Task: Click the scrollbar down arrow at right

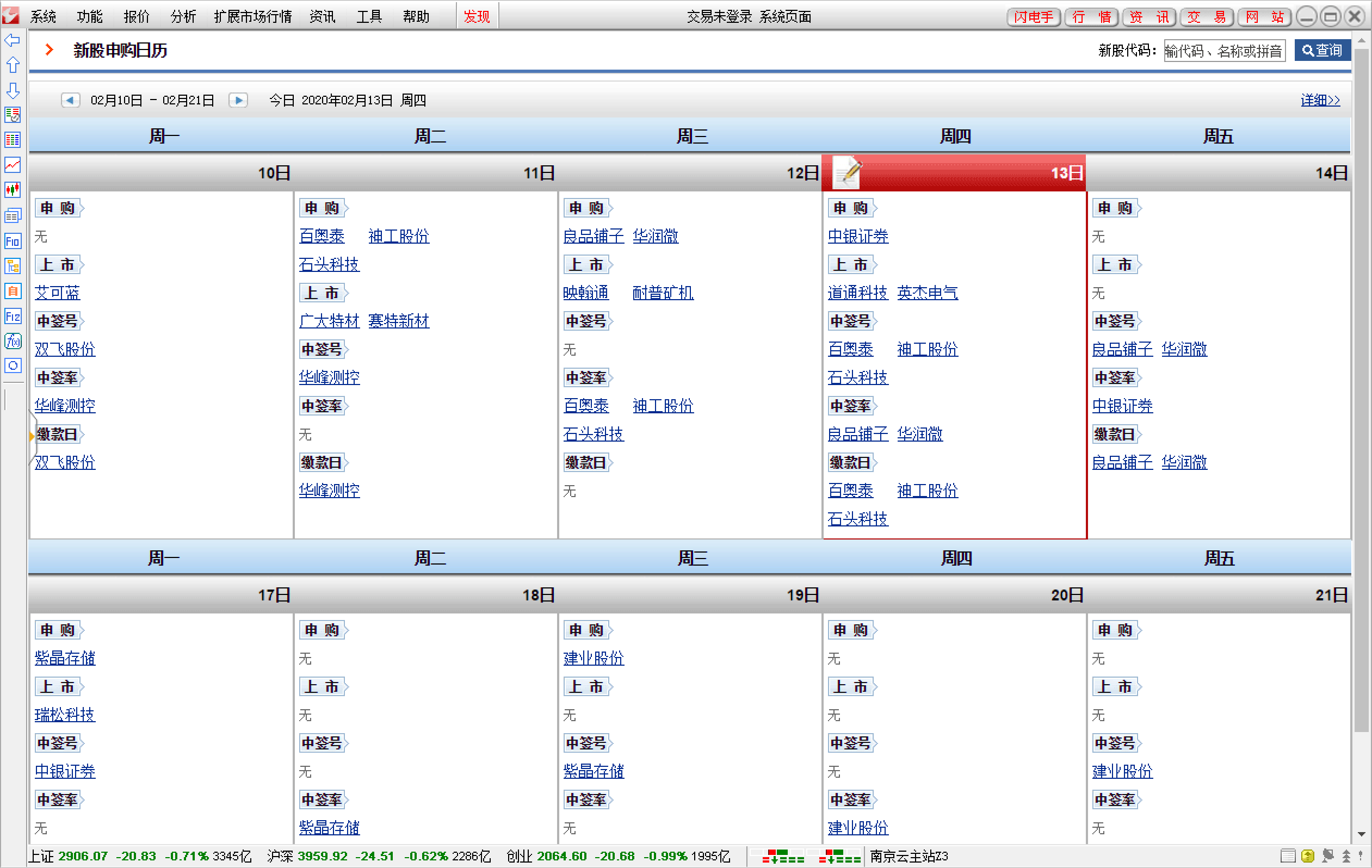Action: [x=1362, y=834]
